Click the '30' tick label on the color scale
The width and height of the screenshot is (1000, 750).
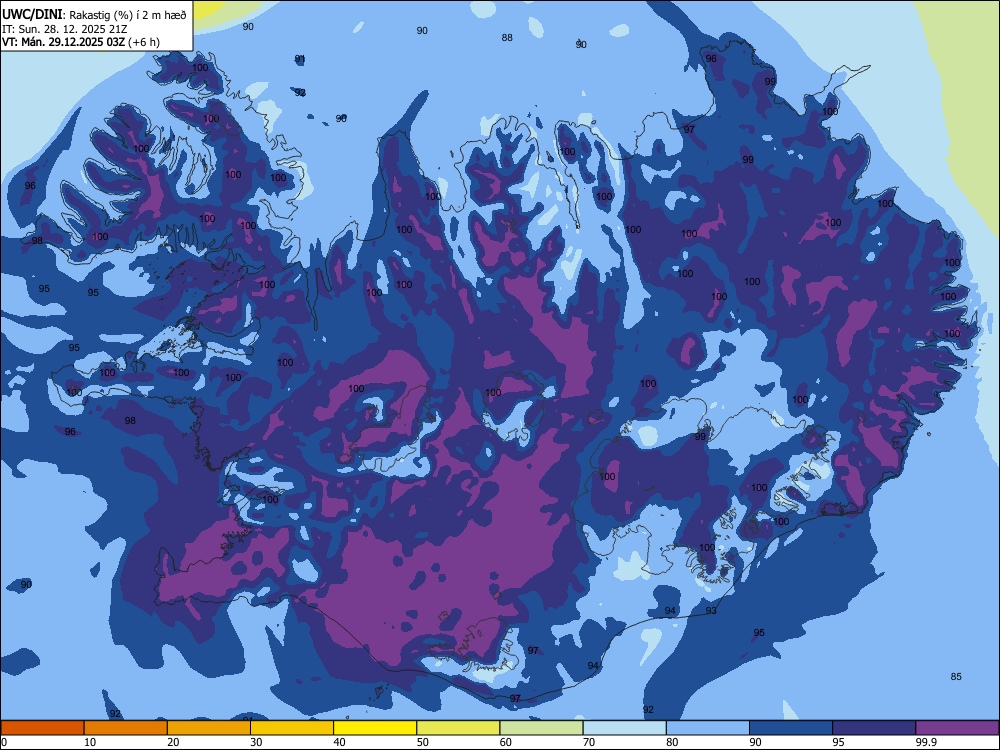[256, 742]
